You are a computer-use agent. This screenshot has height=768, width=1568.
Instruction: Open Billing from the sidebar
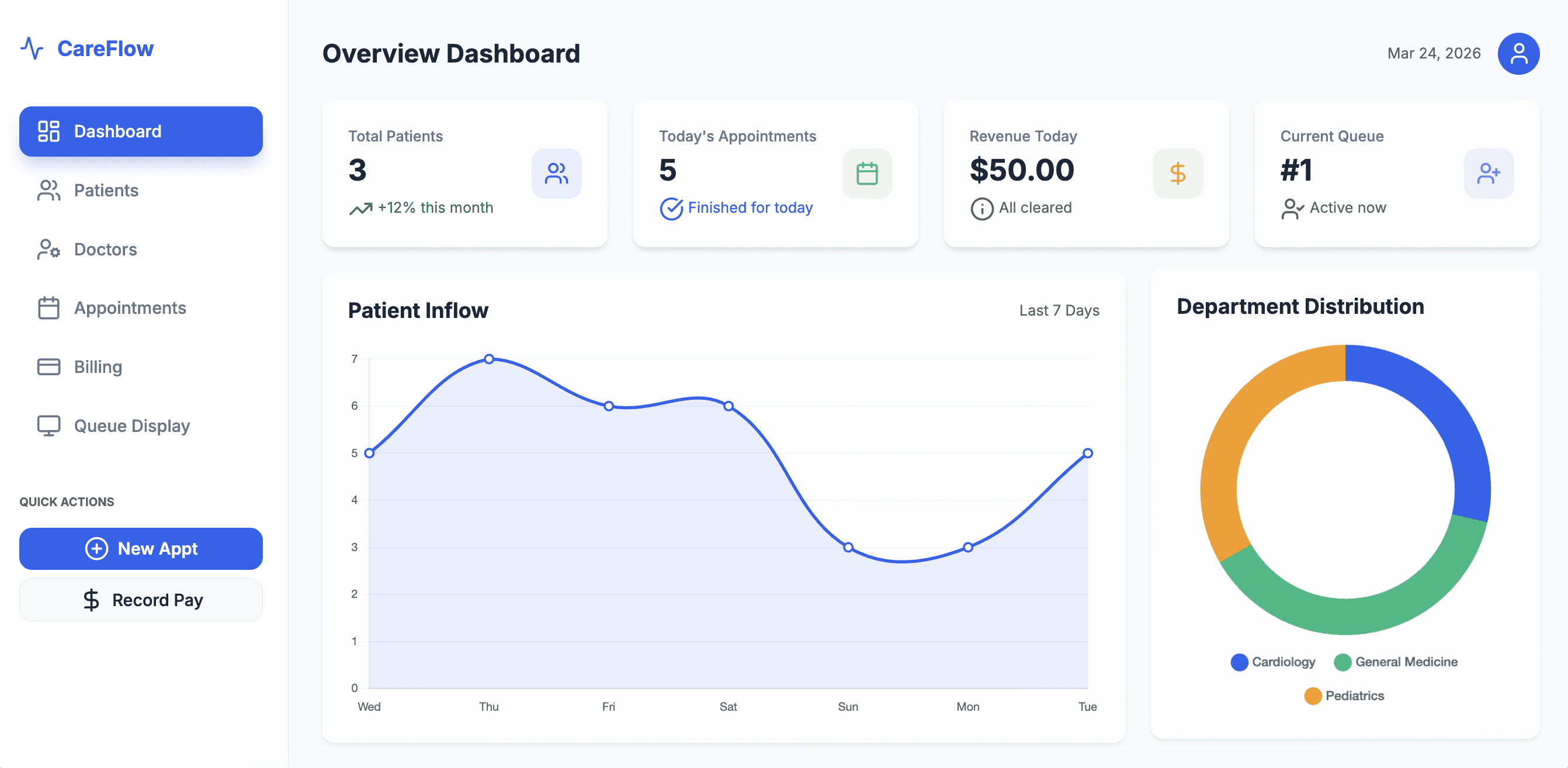pos(98,367)
